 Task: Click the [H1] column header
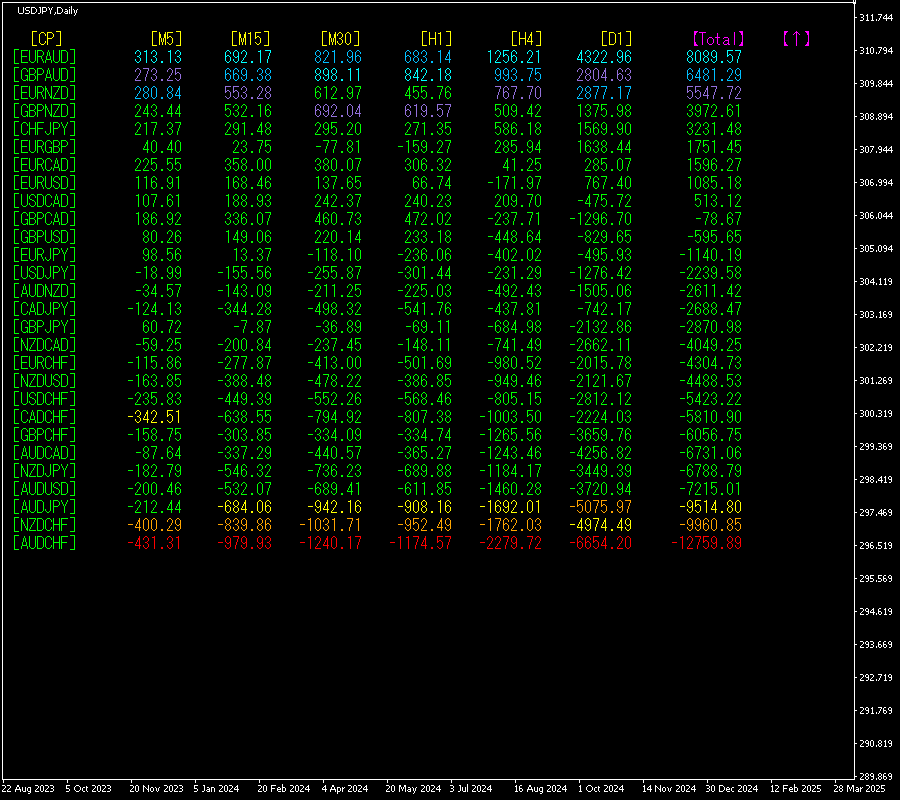pyautogui.click(x=436, y=38)
